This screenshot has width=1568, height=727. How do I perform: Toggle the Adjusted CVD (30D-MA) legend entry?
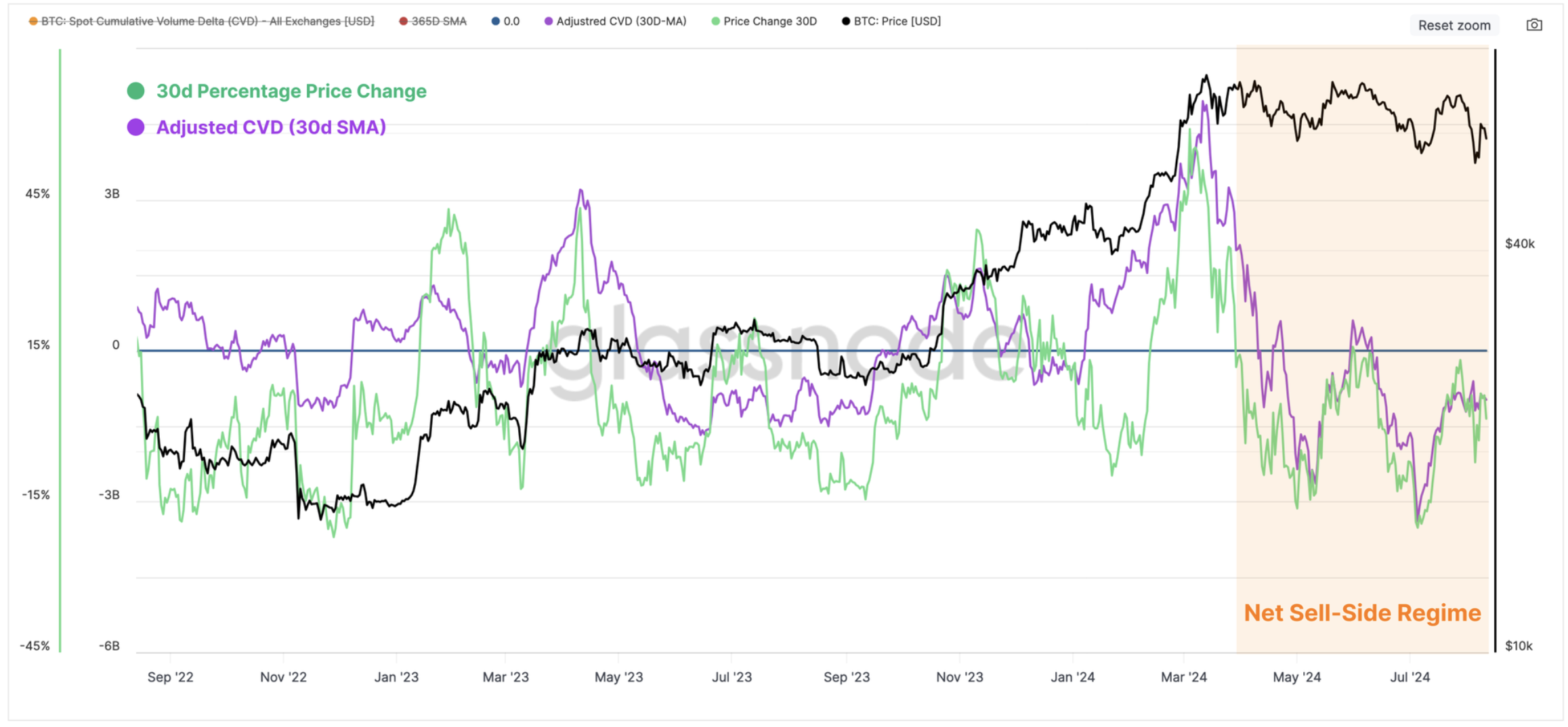[615, 21]
